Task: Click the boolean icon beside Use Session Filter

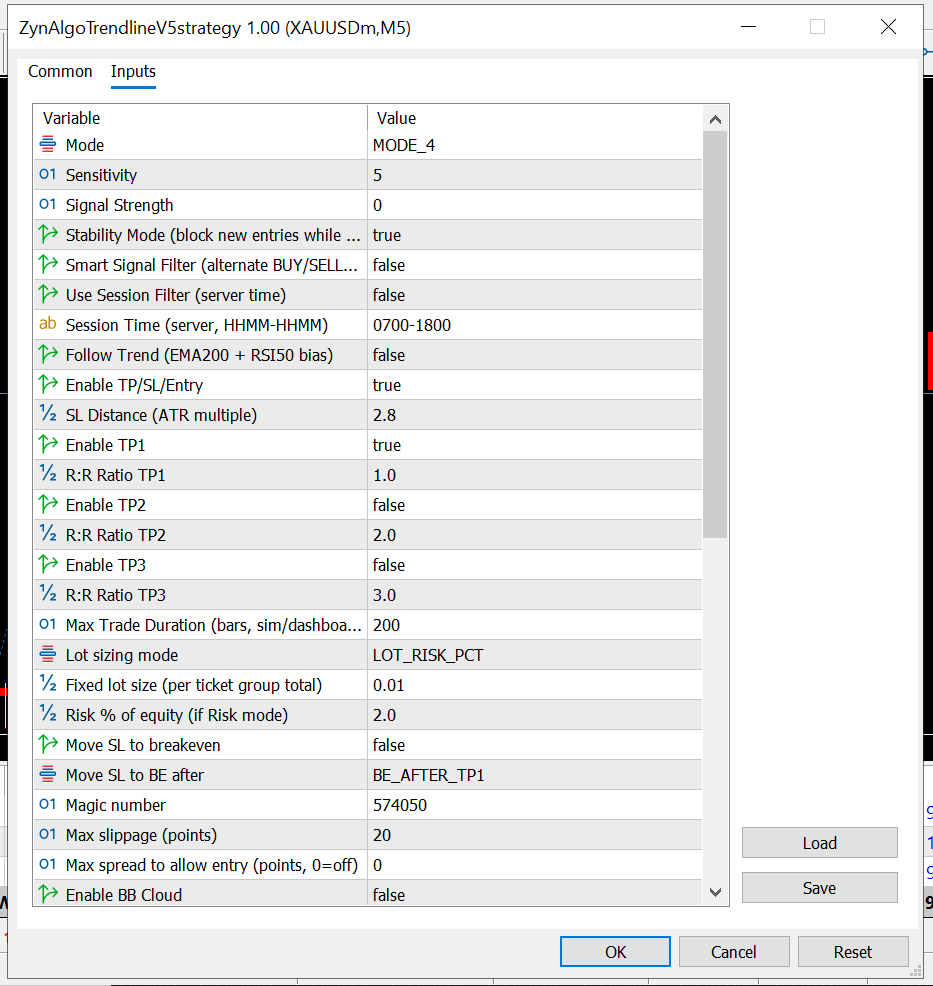Action: tap(48, 294)
